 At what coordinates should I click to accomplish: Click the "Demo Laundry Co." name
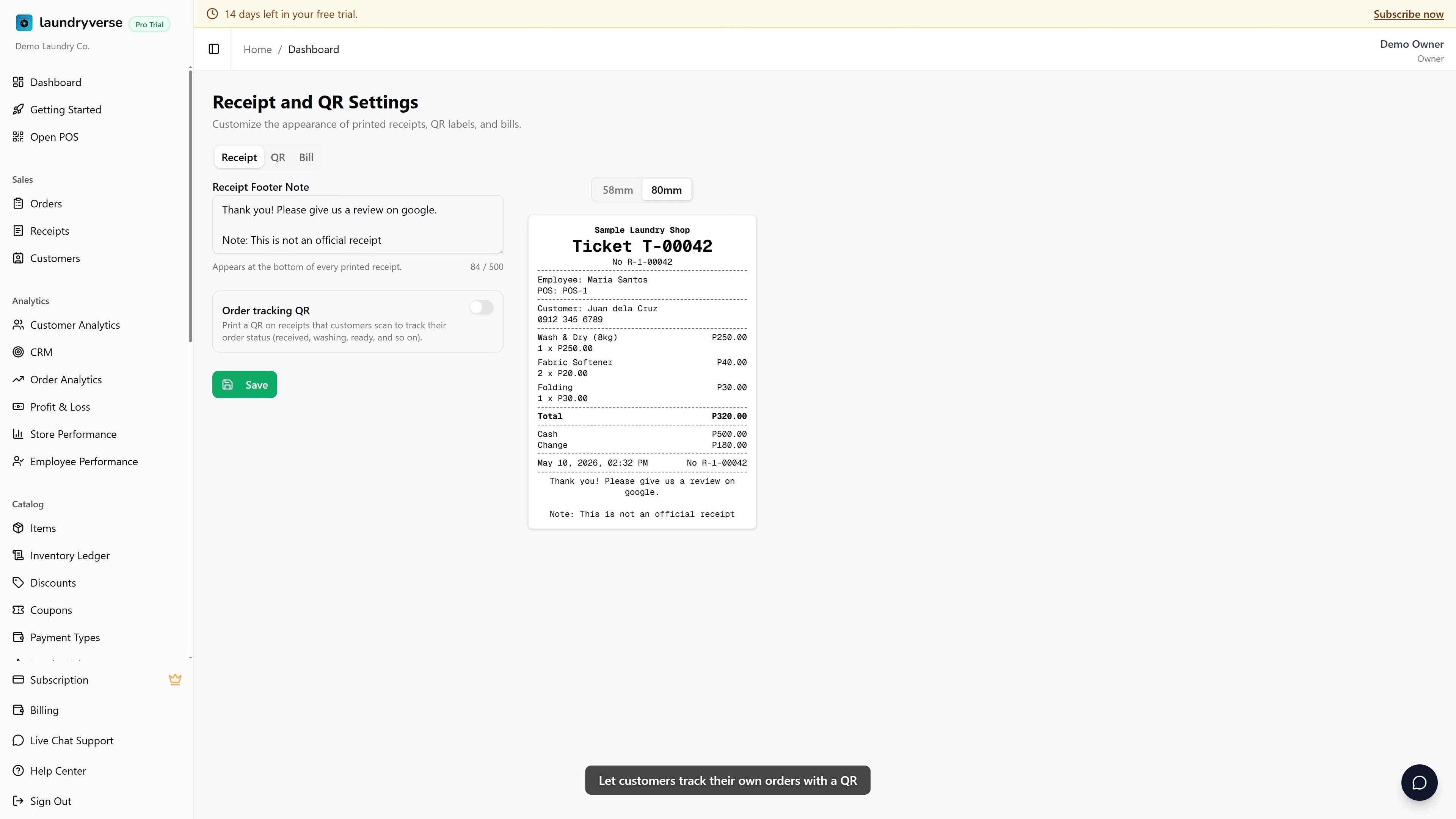(x=52, y=46)
